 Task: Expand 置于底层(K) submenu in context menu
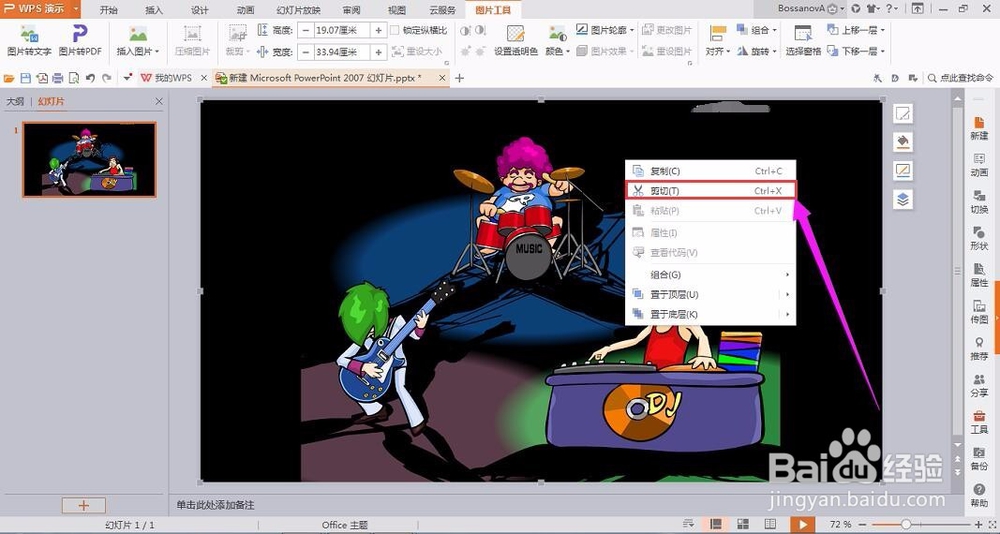tap(710, 314)
